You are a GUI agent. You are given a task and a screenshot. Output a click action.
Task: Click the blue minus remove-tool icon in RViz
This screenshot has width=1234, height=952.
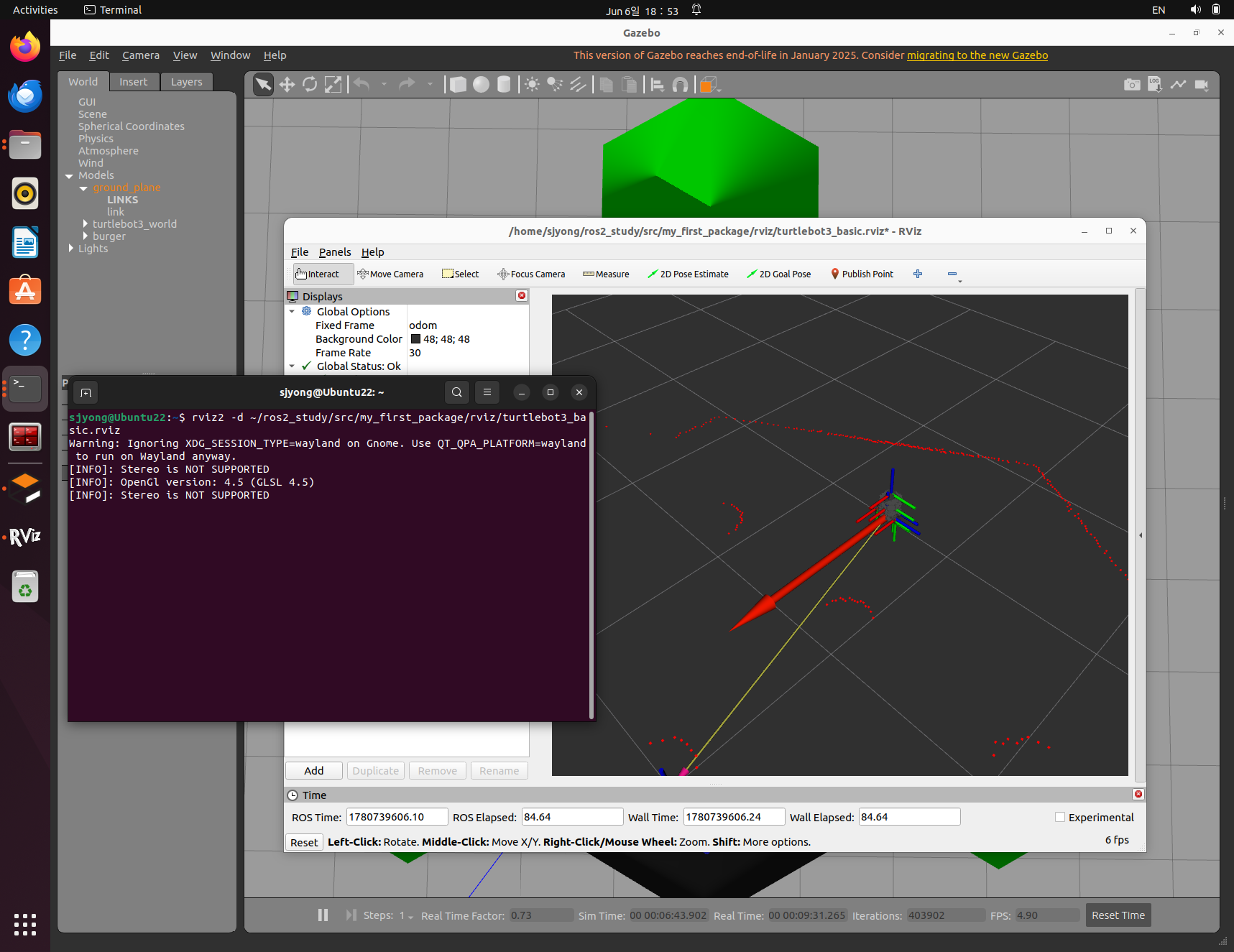pos(952,274)
